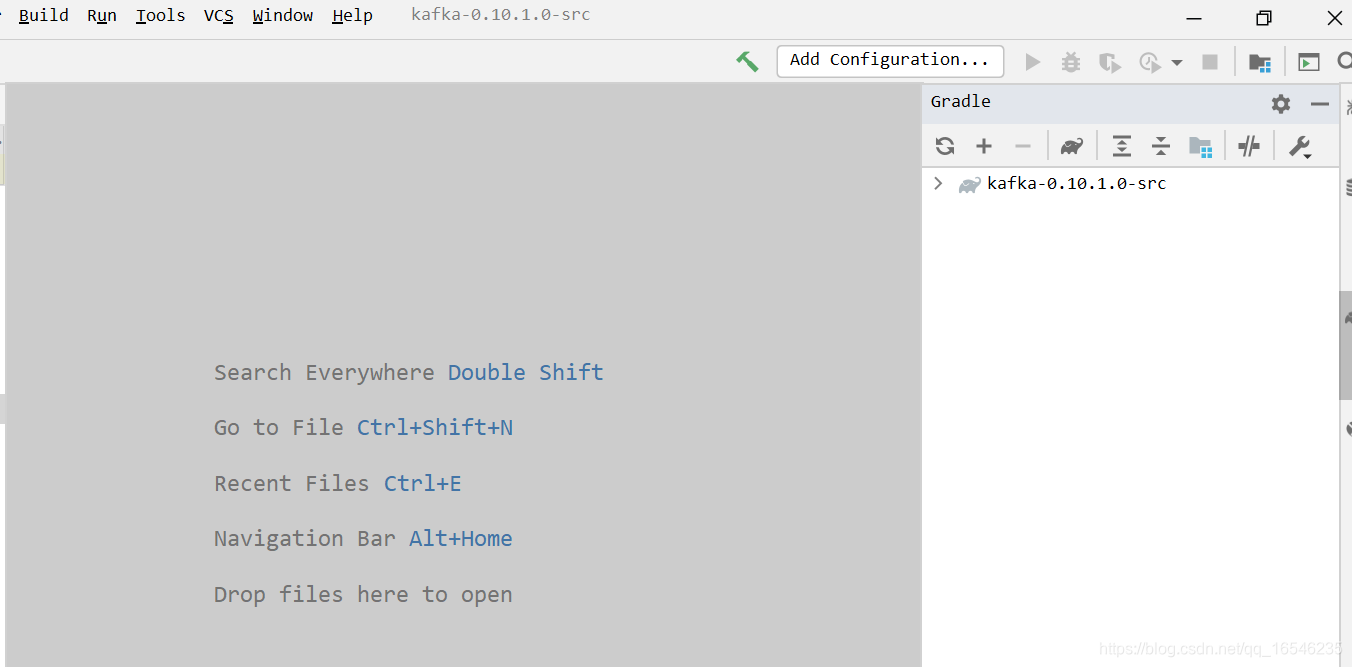
Task: Expand the kafka-0.10.1.0-src Gradle node
Action: (x=938, y=183)
